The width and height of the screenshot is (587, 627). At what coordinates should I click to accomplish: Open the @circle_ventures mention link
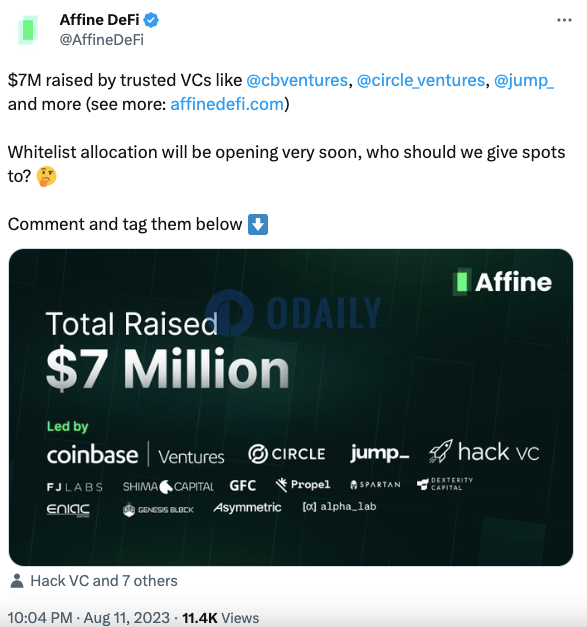click(x=421, y=80)
